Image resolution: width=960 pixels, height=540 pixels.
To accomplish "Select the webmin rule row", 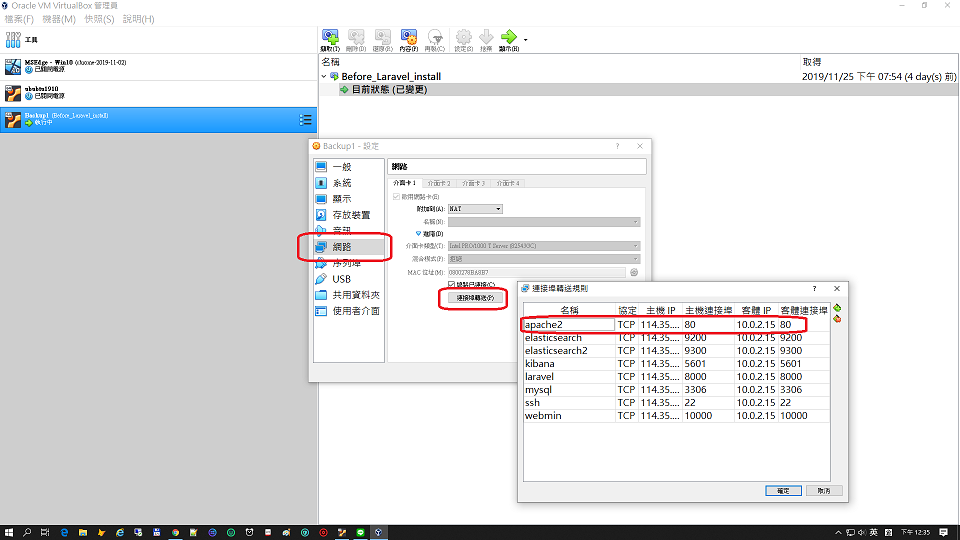I will click(x=677, y=415).
